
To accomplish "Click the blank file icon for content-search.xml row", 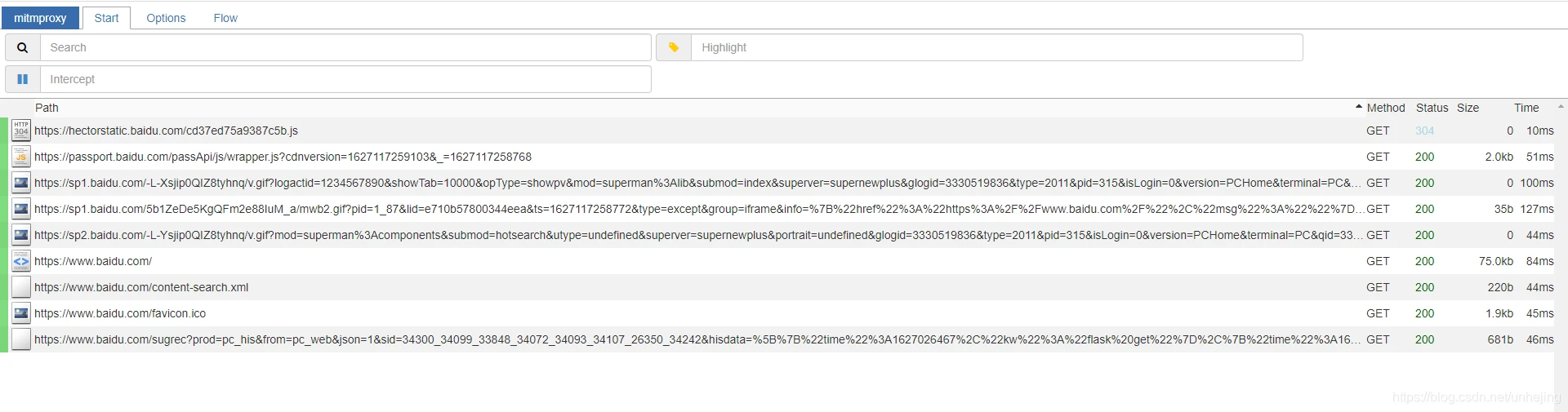I will [x=21, y=287].
